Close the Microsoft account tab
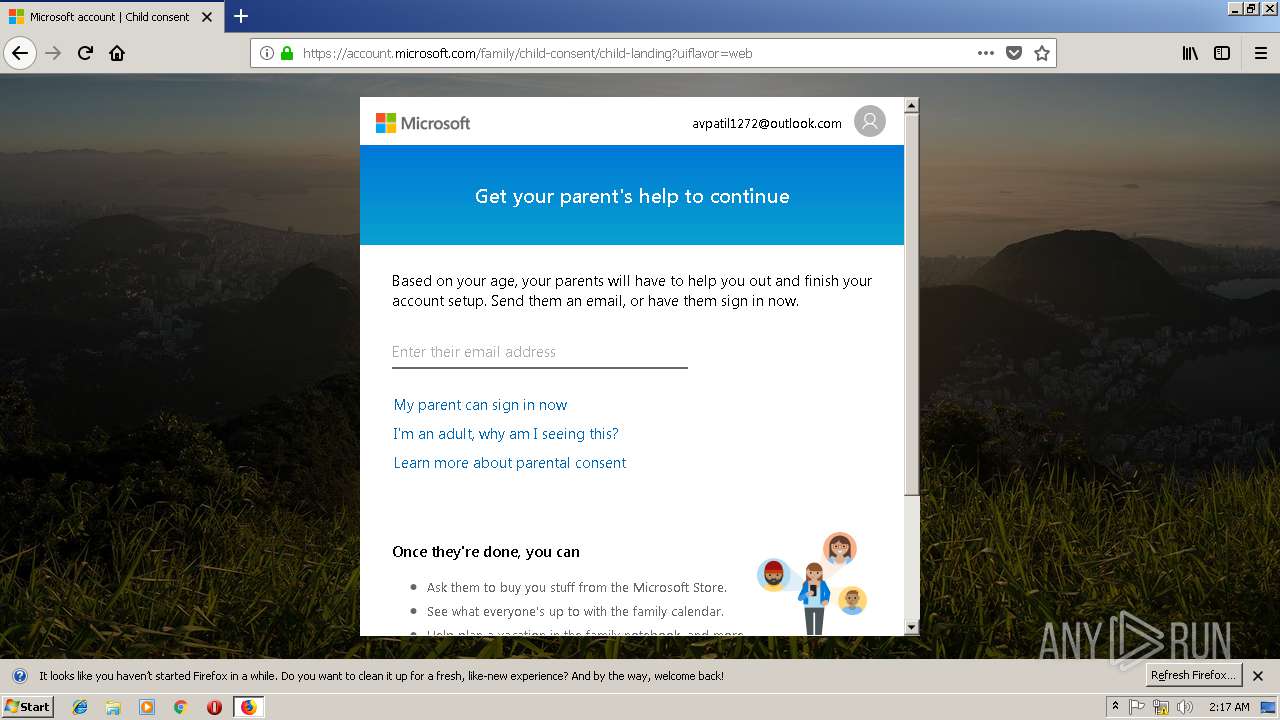 tap(207, 17)
